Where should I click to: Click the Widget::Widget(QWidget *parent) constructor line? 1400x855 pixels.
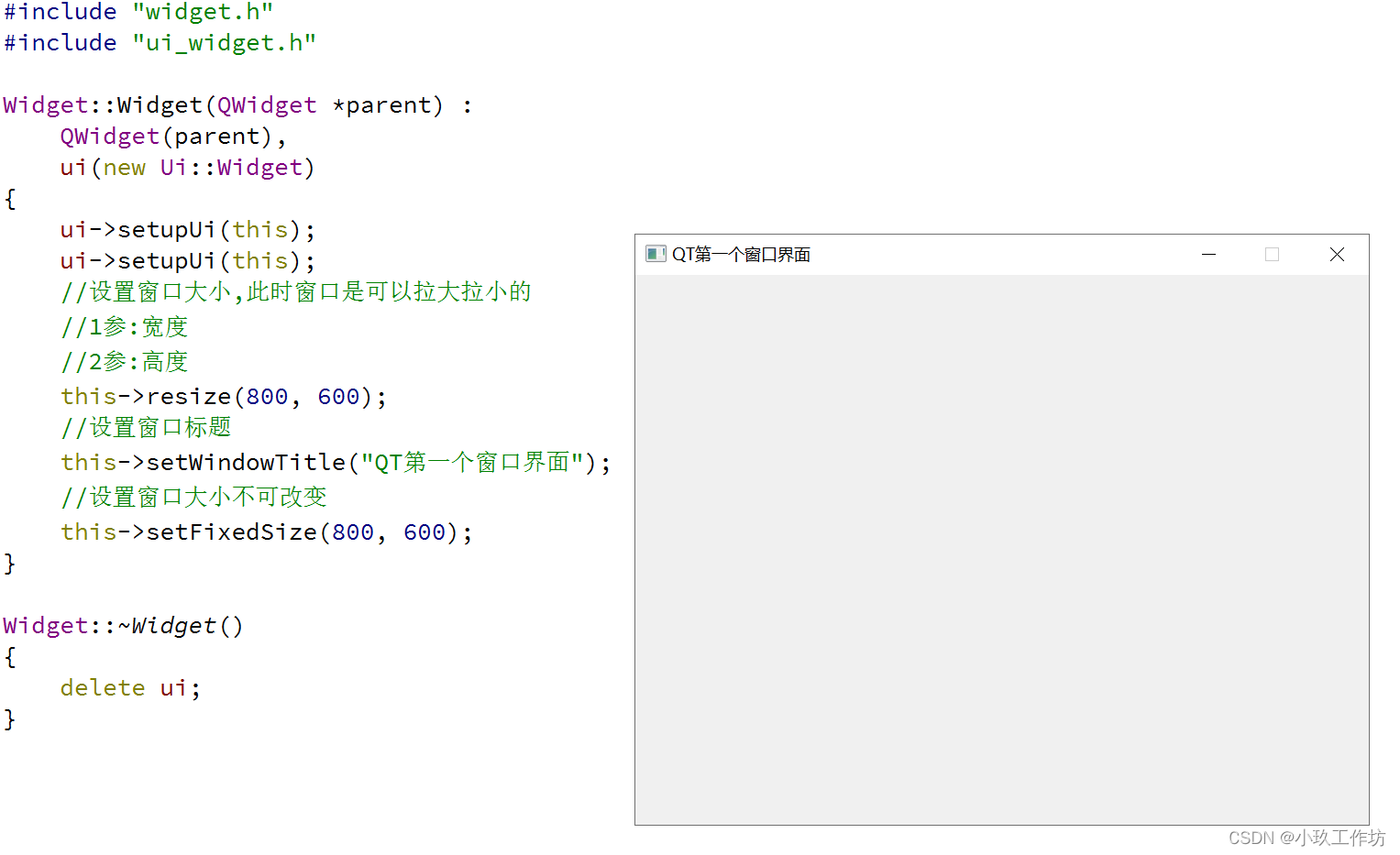pos(237,105)
